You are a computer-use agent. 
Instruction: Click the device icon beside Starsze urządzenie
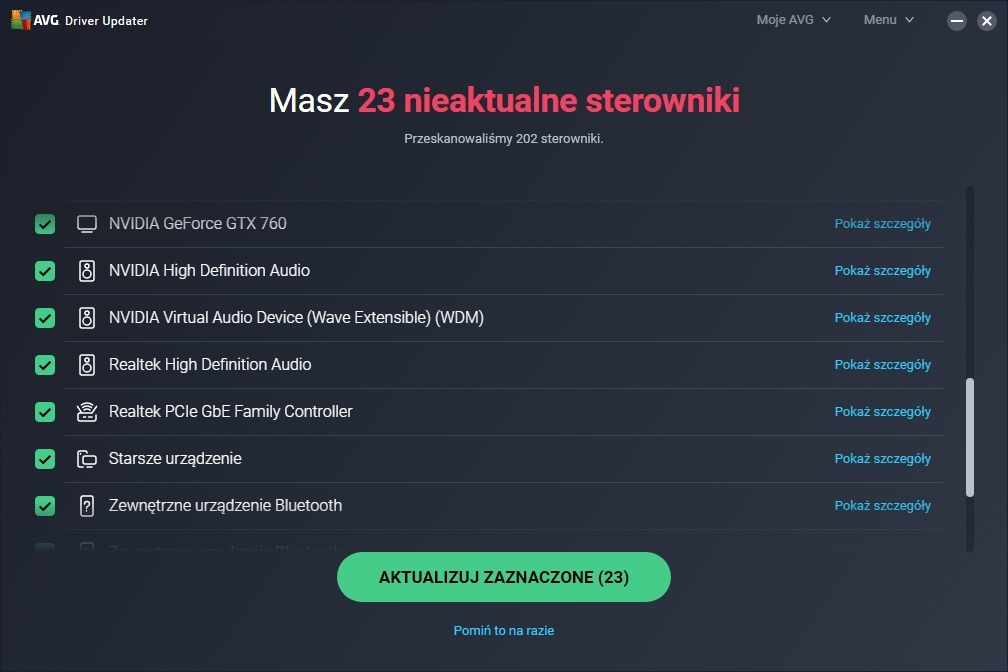pos(87,459)
